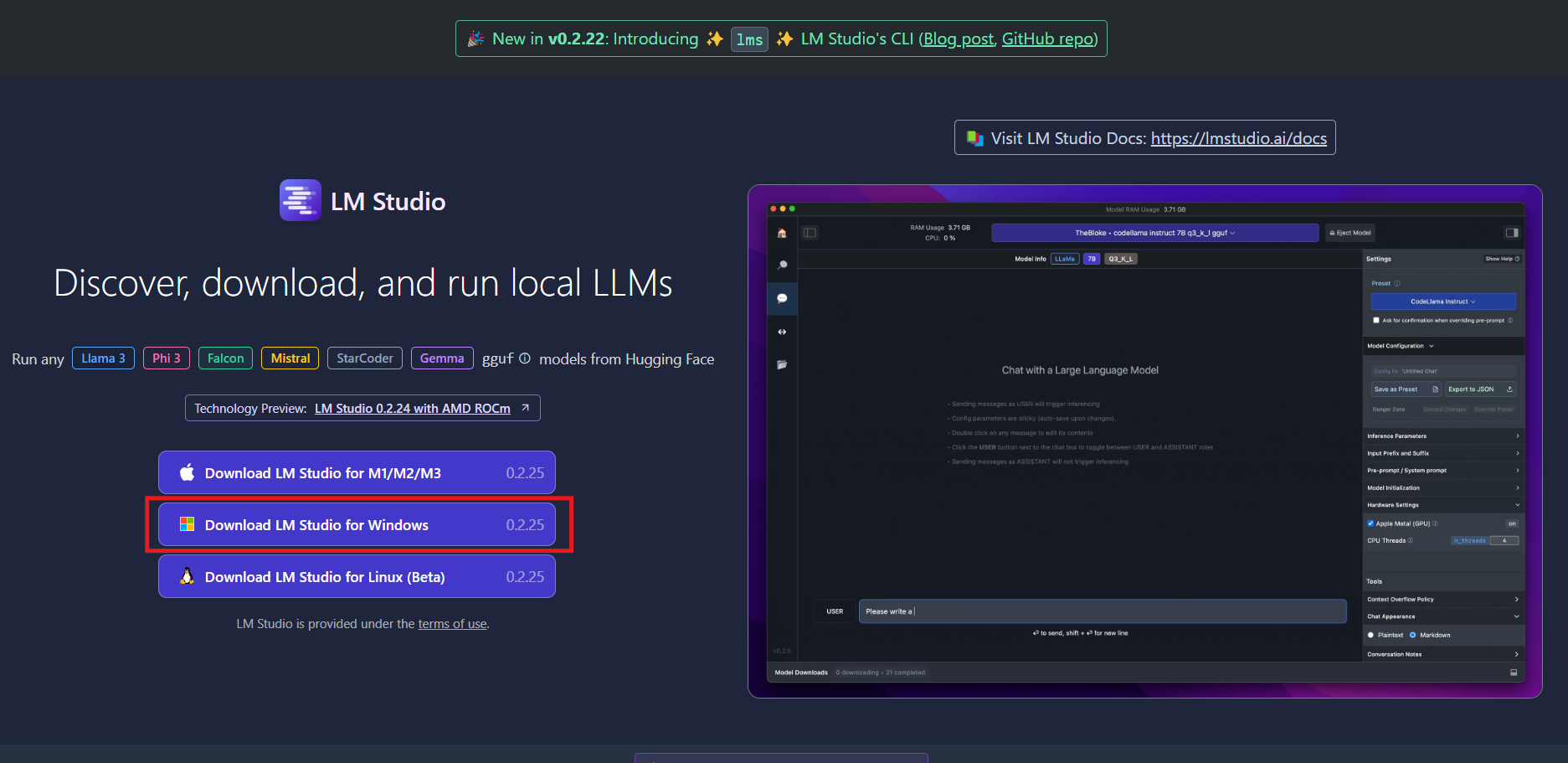Expand the Context Overflow Policy section

tap(1443, 599)
